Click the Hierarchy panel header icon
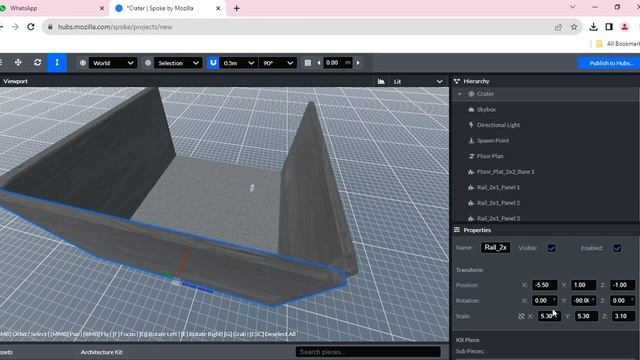640x360 pixels. pos(457,81)
